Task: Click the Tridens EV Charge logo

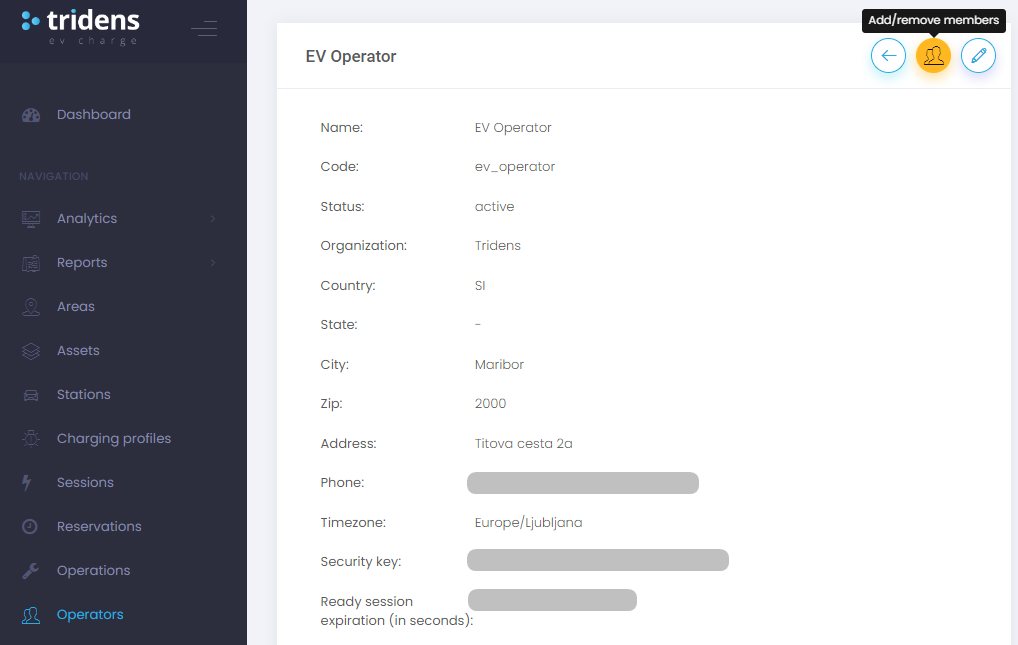Action: 87,29
